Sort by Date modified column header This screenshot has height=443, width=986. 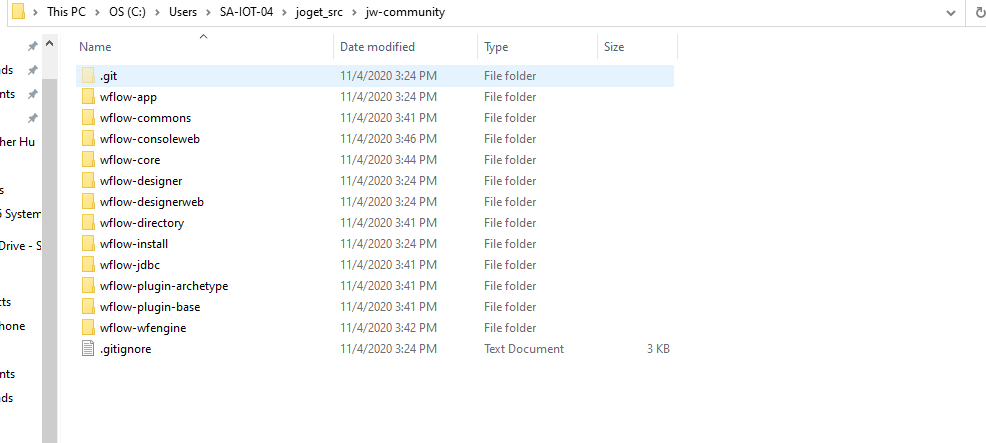377,47
